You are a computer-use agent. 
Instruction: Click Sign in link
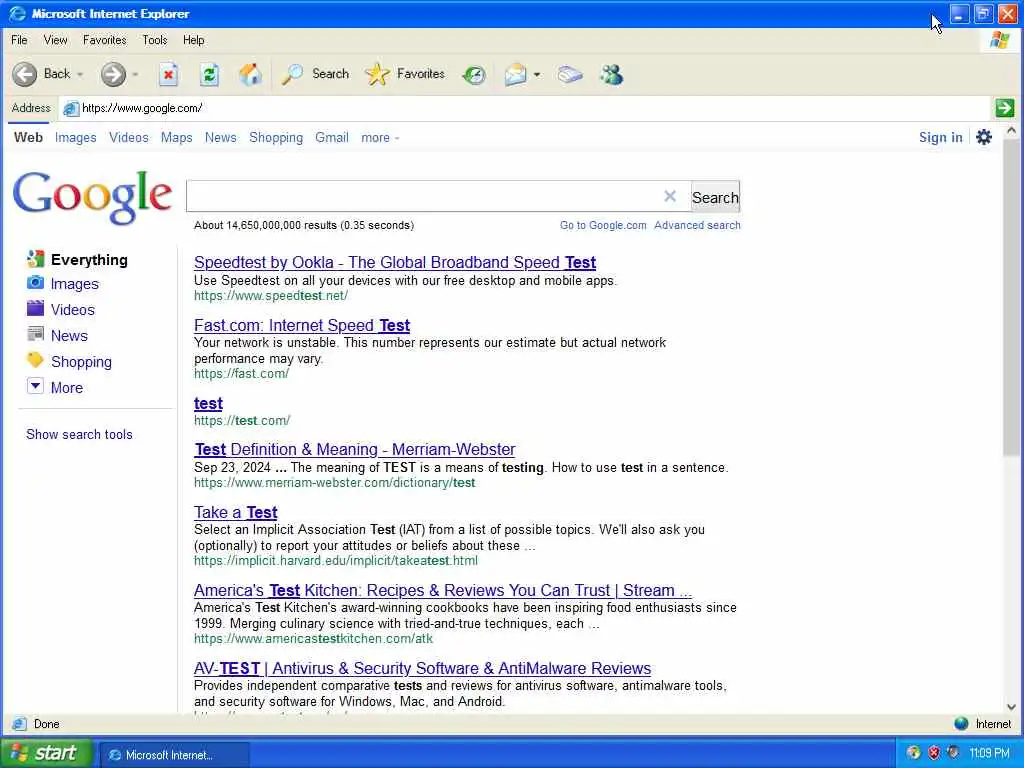(x=940, y=137)
